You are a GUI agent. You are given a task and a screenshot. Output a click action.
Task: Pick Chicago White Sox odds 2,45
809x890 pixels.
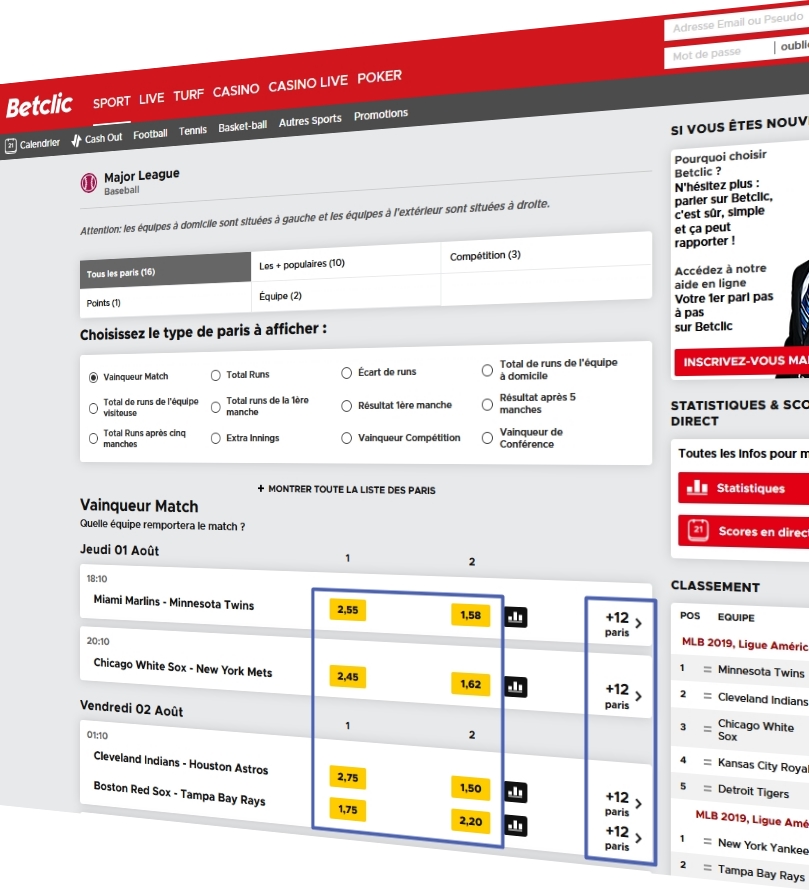pos(347,677)
